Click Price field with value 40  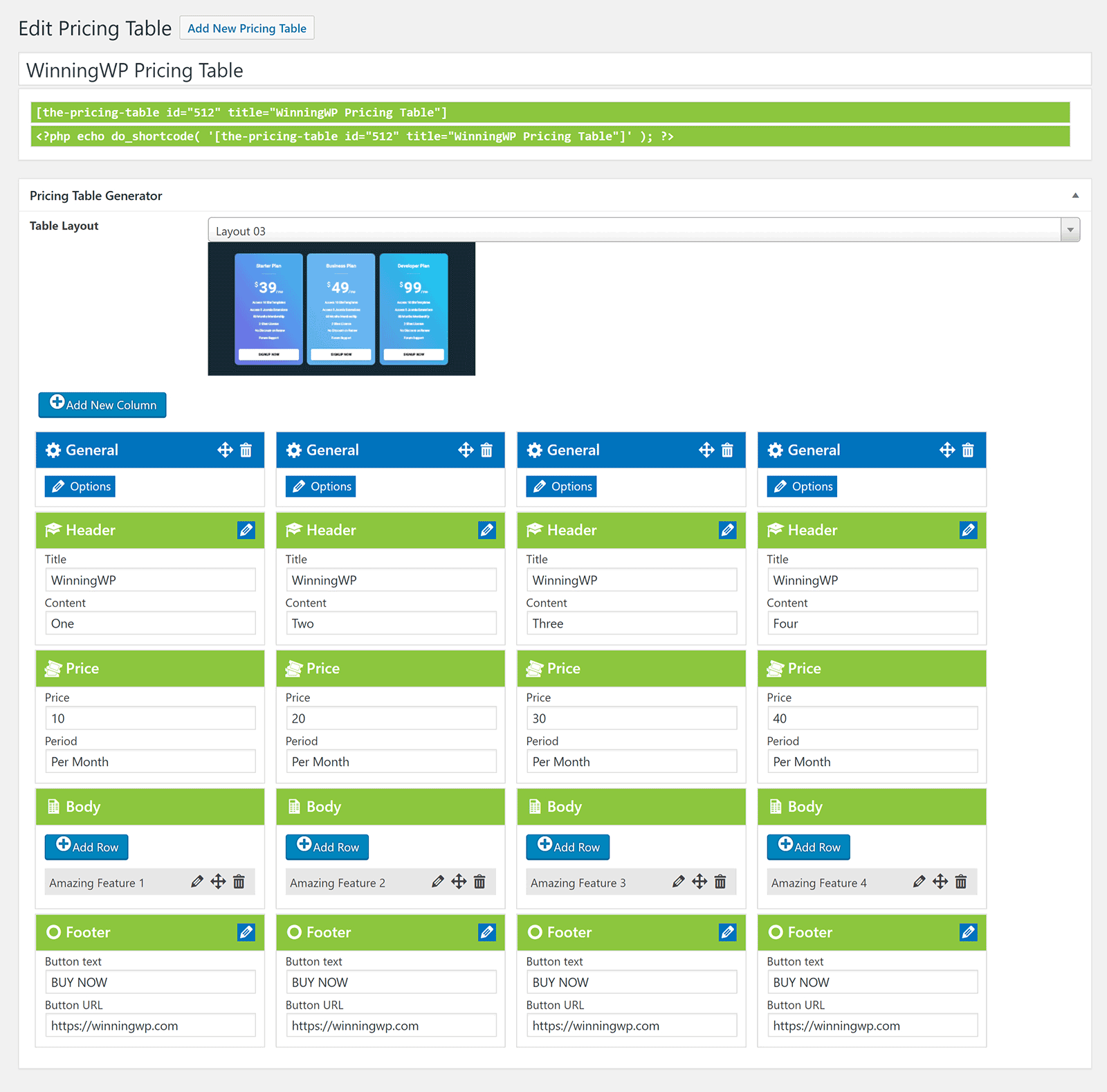[x=872, y=718]
